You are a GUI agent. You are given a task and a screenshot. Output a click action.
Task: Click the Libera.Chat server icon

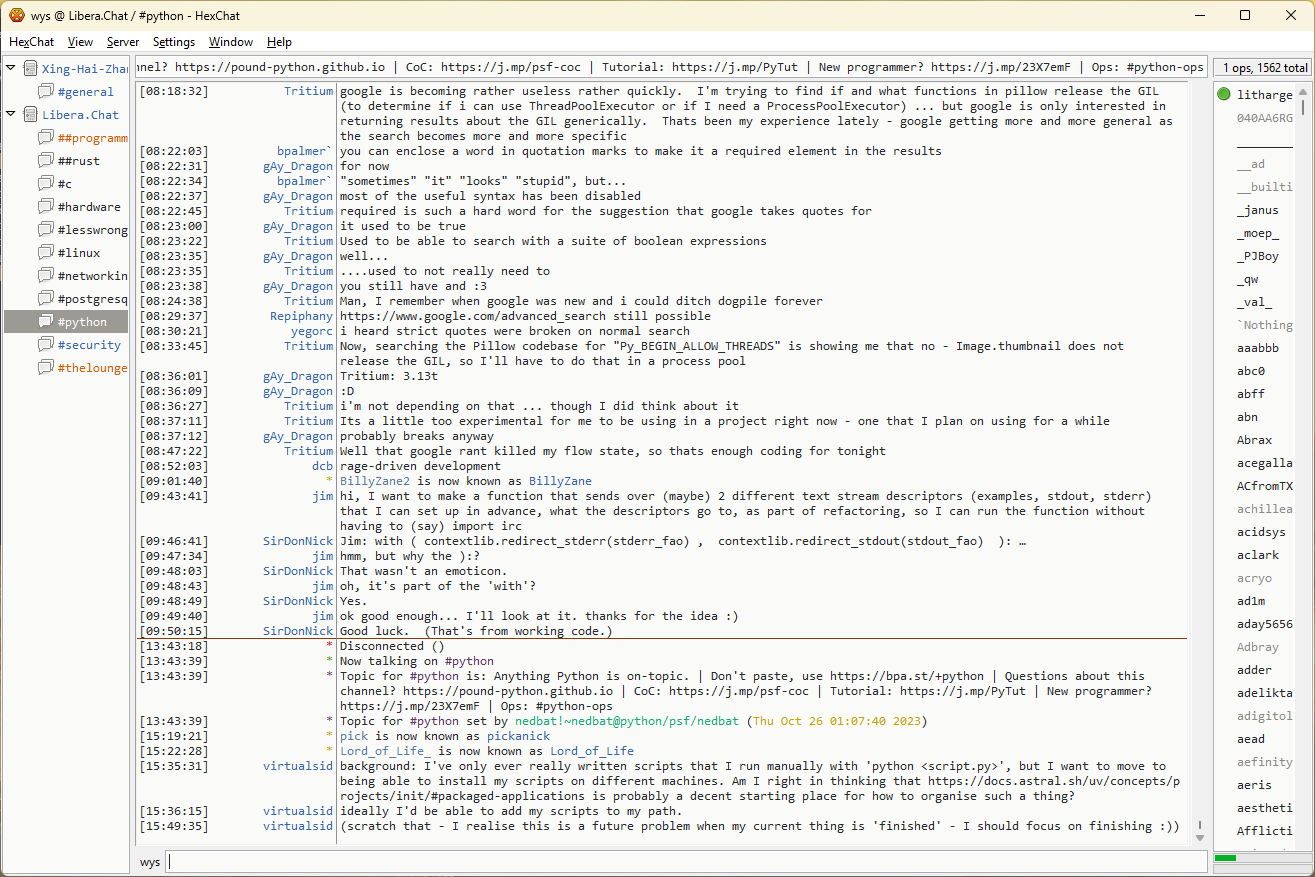pos(31,115)
